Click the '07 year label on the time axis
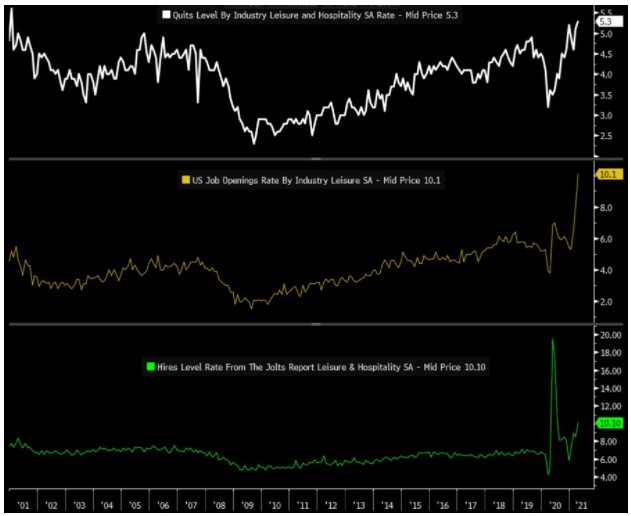631x516 pixels. coord(191,505)
